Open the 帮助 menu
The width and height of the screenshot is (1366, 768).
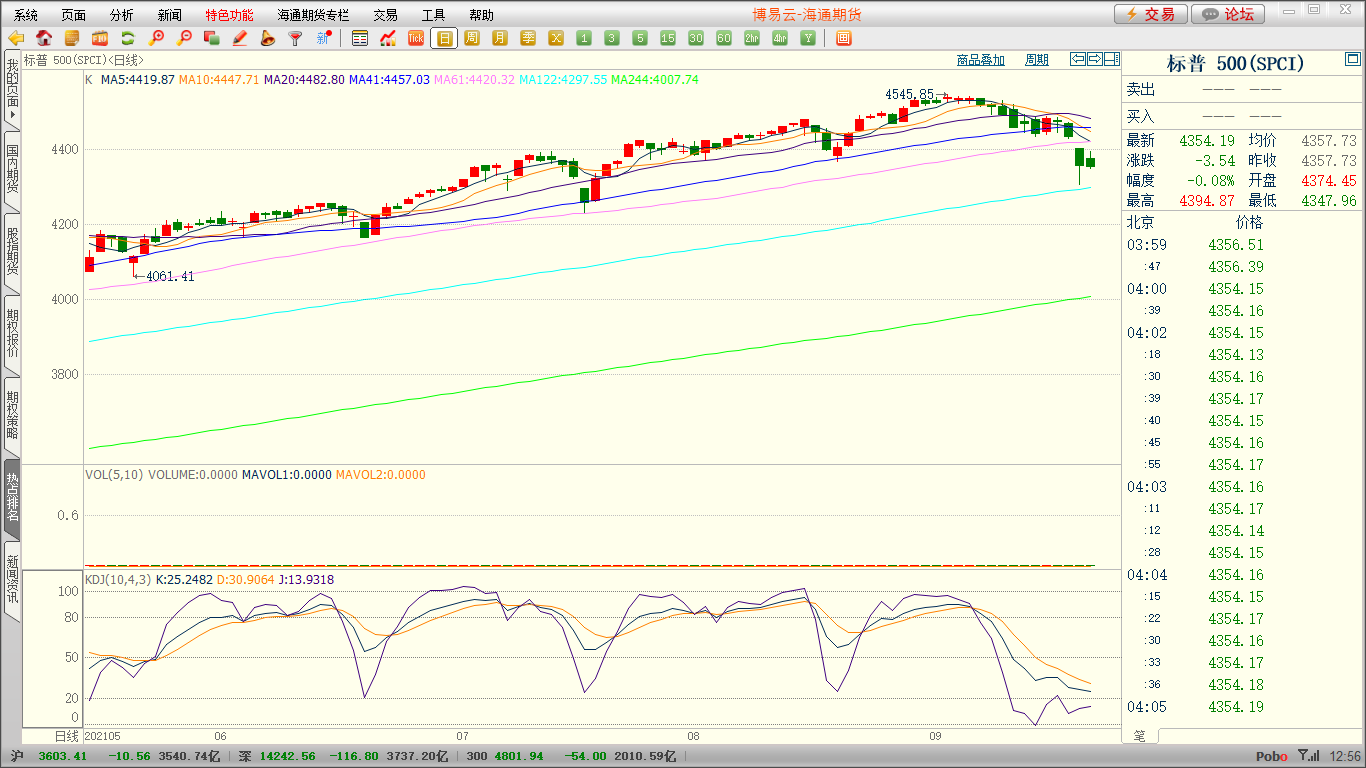tap(482, 15)
